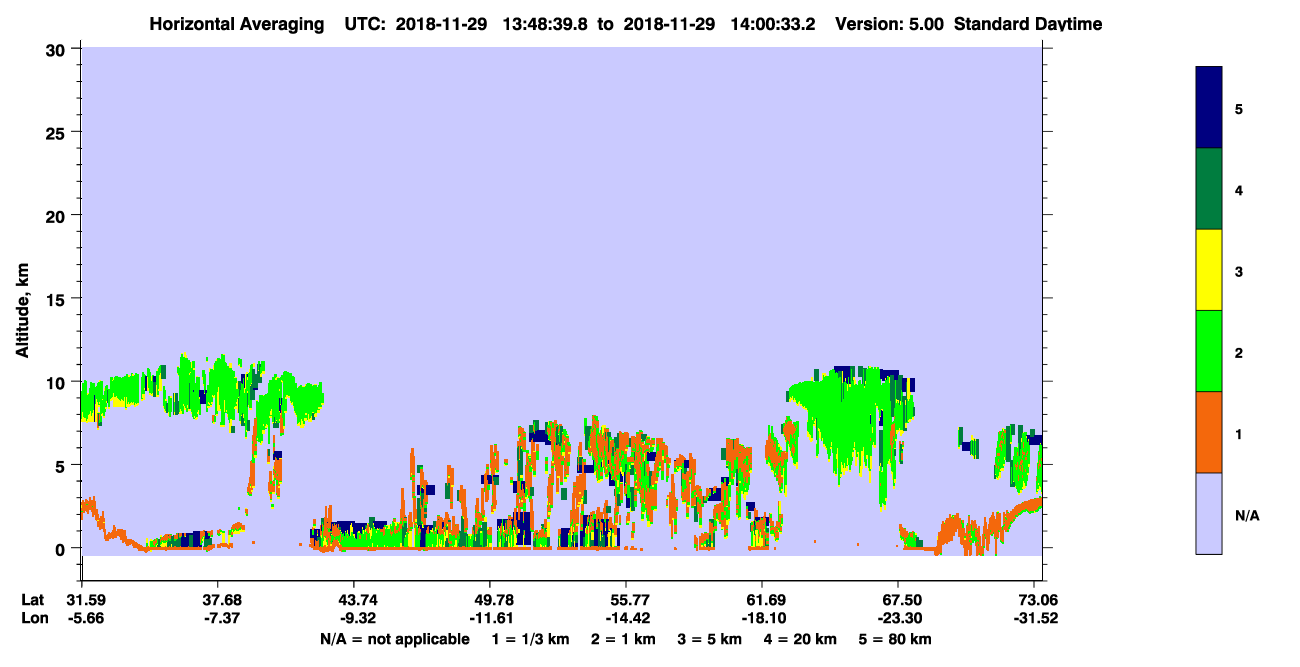Click the lavender N/A colorbar segment
1300x667 pixels.
(x=1209, y=513)
